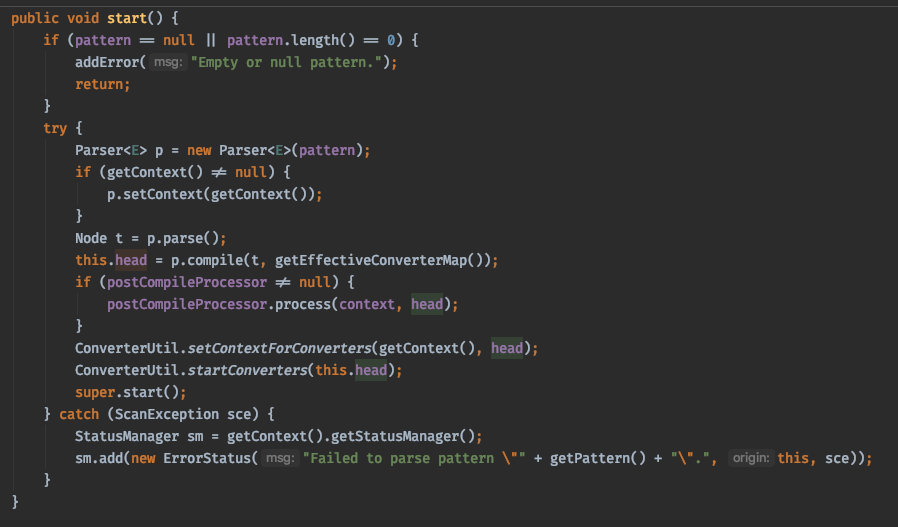Viewport: 898px width, 527px height.
Task: Click the "return;" statement
Action: pos(103,84)
